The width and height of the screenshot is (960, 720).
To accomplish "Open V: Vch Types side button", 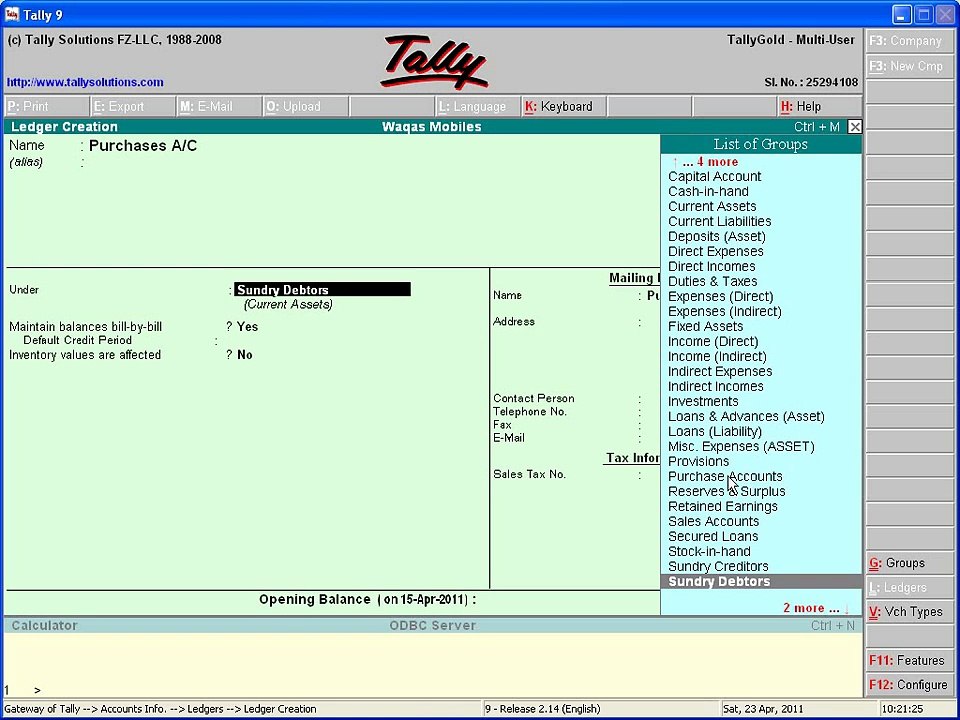I will coord(911,612).
